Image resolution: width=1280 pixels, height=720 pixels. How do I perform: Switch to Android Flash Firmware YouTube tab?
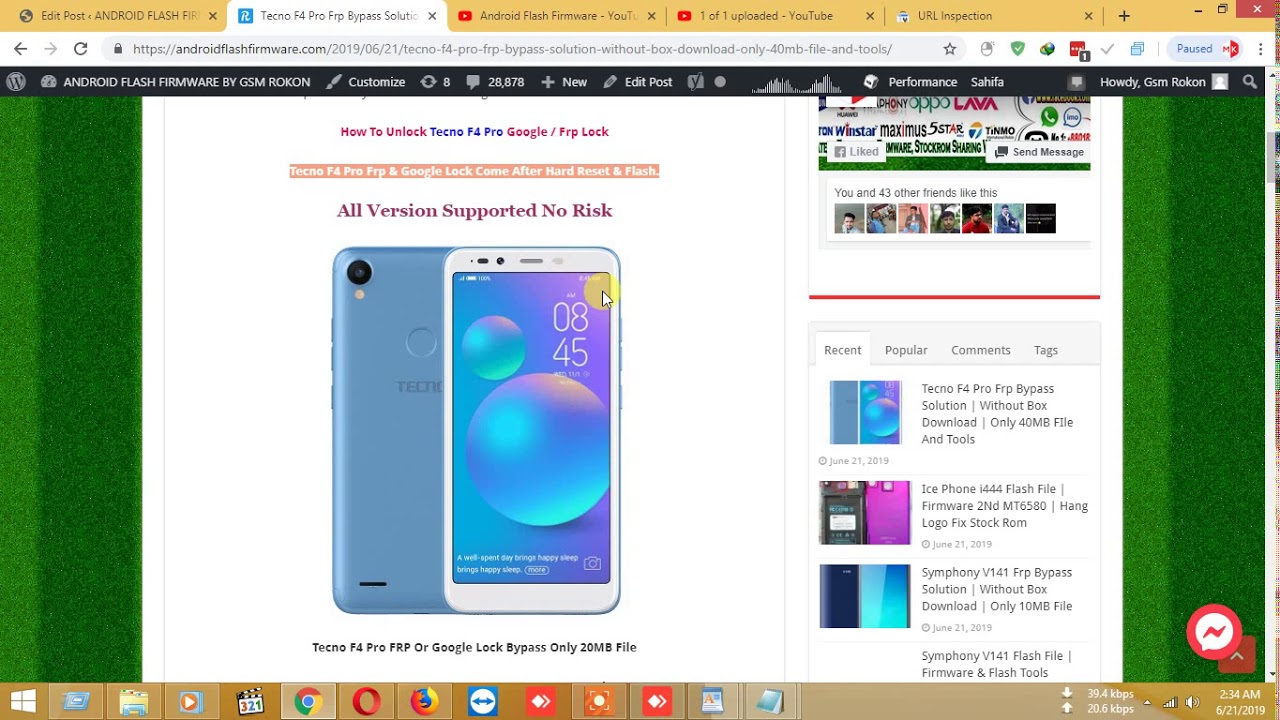[556, 16]
